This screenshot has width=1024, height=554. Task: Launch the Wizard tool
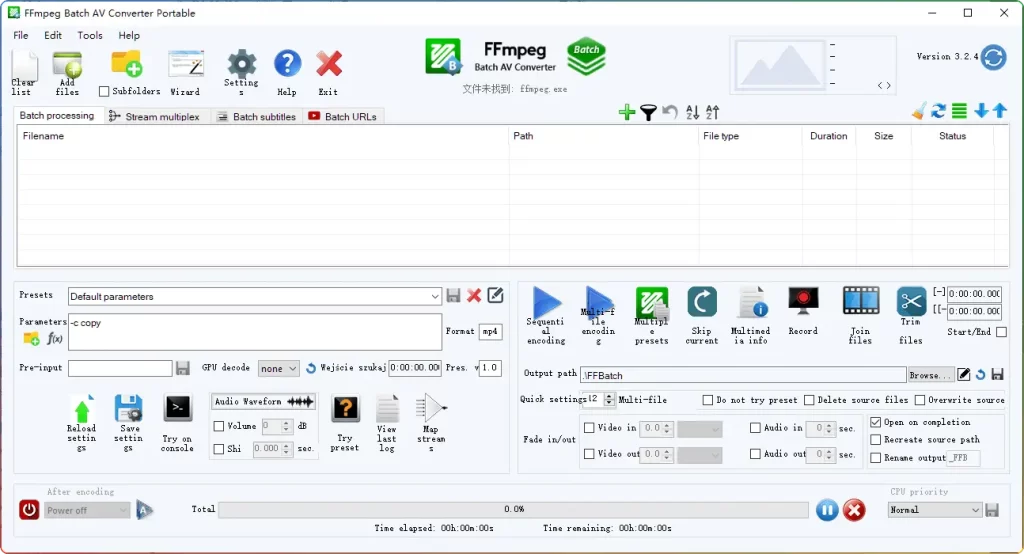tap(185, 73)
